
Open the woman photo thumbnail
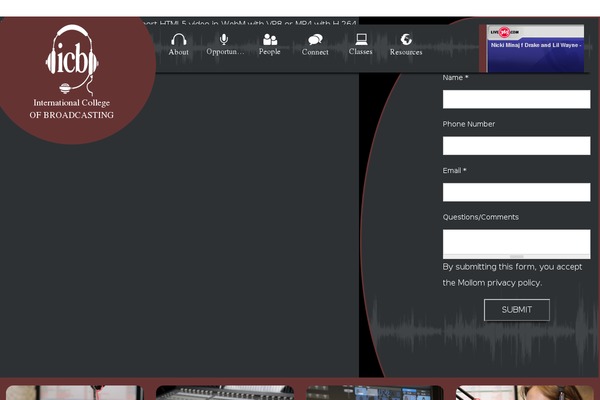point(525,393)
